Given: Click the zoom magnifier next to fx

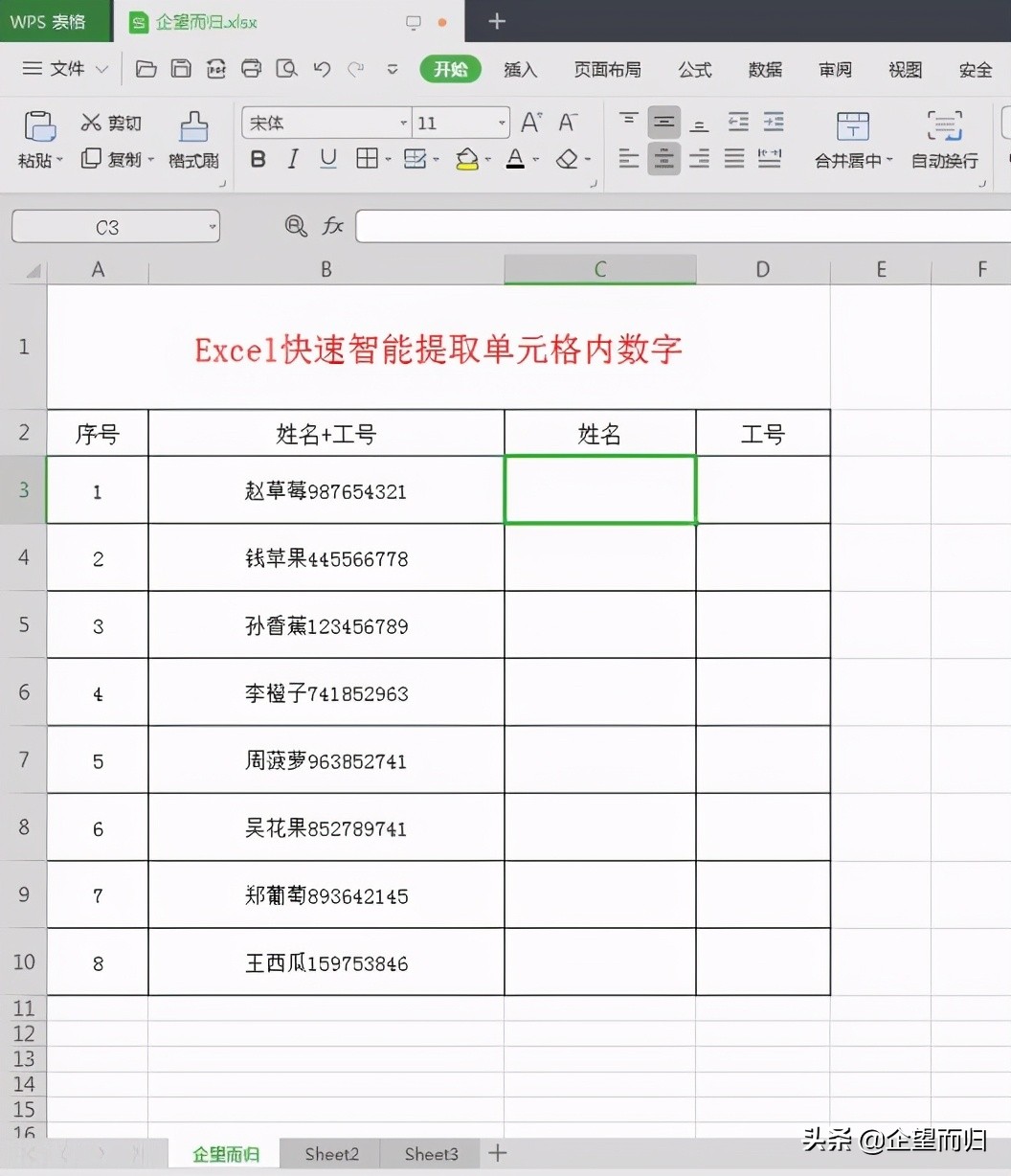Looking at the screenshot, I should 296,226.
